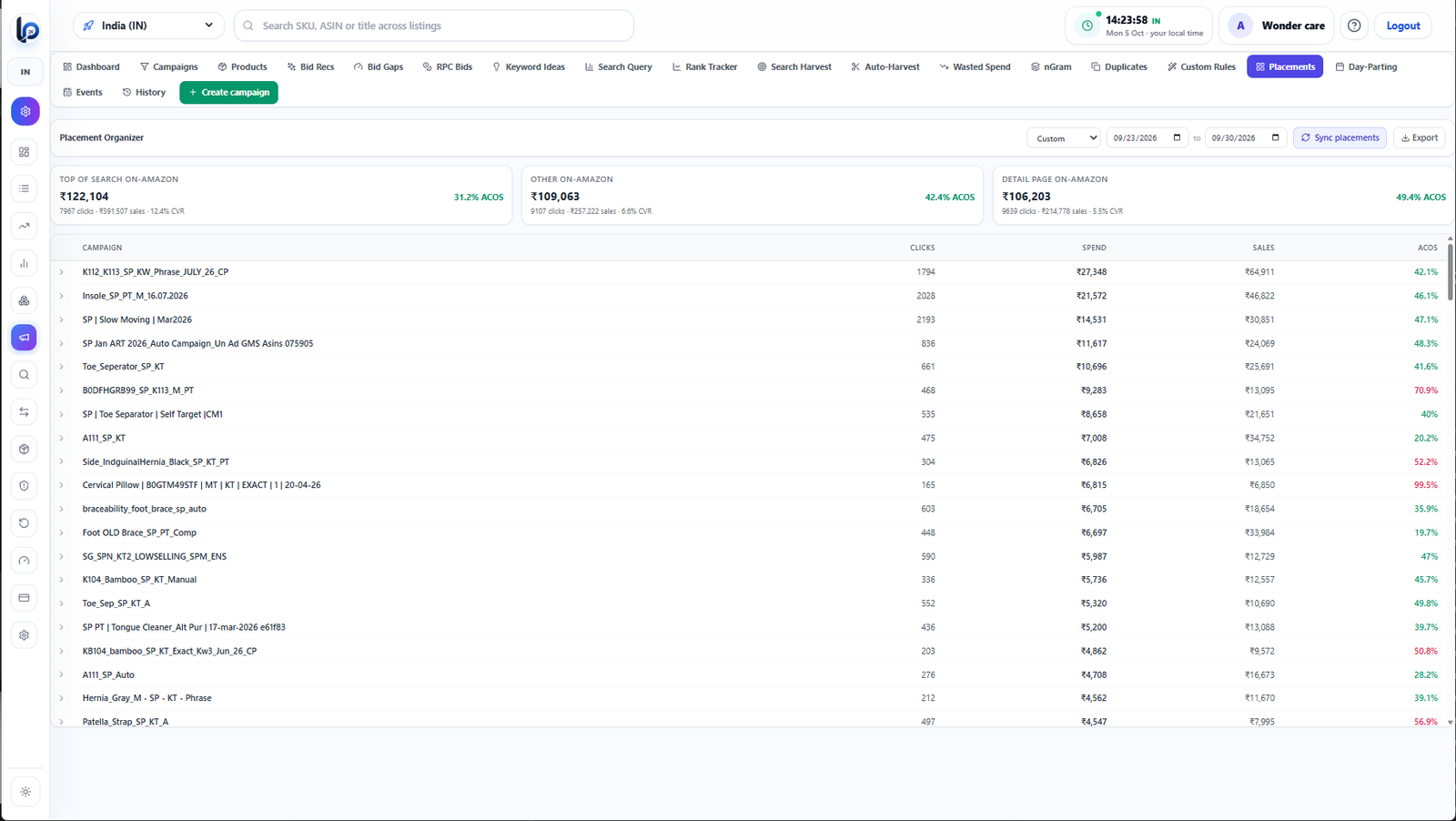Viewport: 1456px width, 821px height.
Task: Open the stacked cubes icon in left sidebar
Action: [x=25, y=300]
